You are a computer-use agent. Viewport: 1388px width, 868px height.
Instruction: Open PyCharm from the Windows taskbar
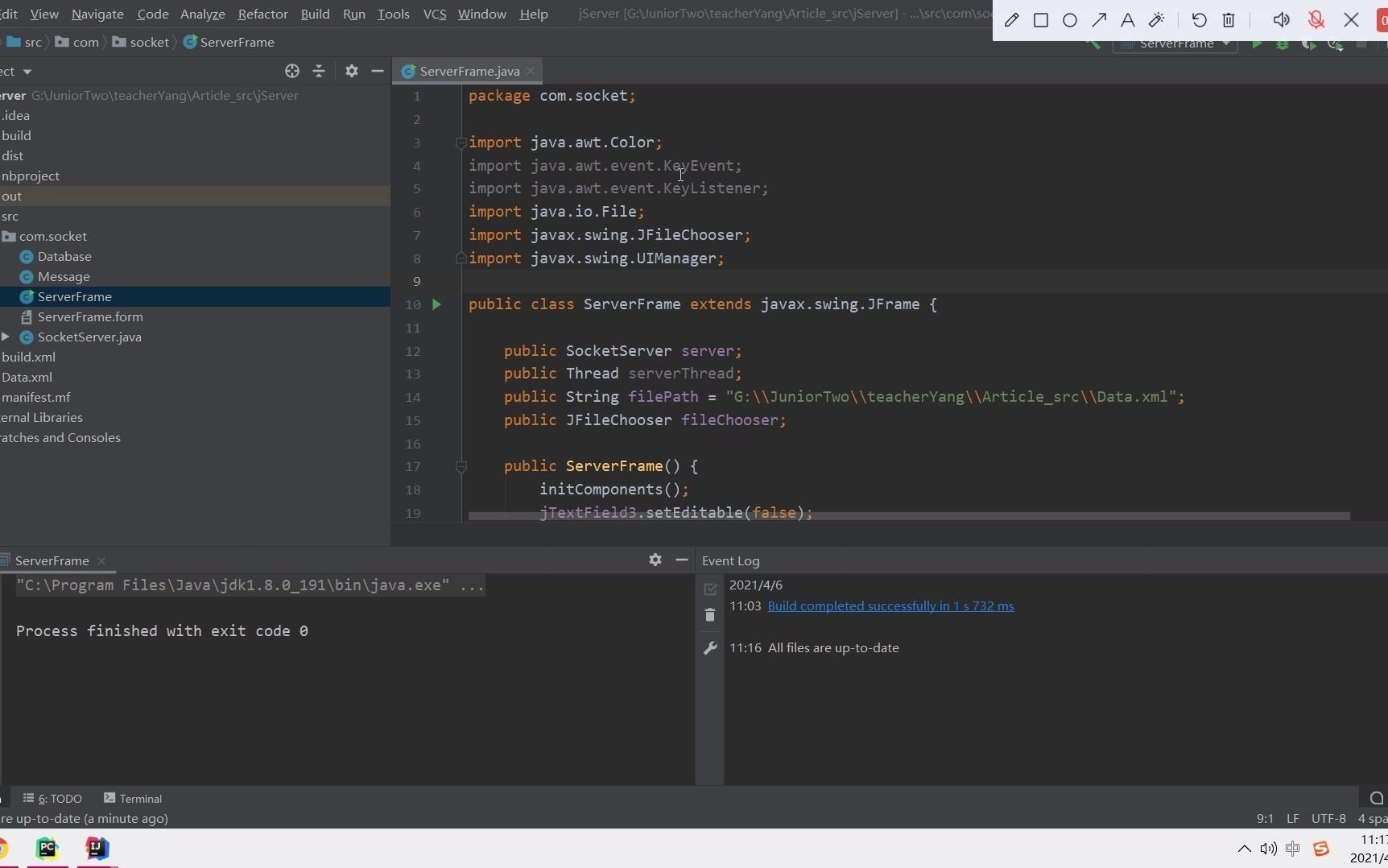click(x=48, y=848)
